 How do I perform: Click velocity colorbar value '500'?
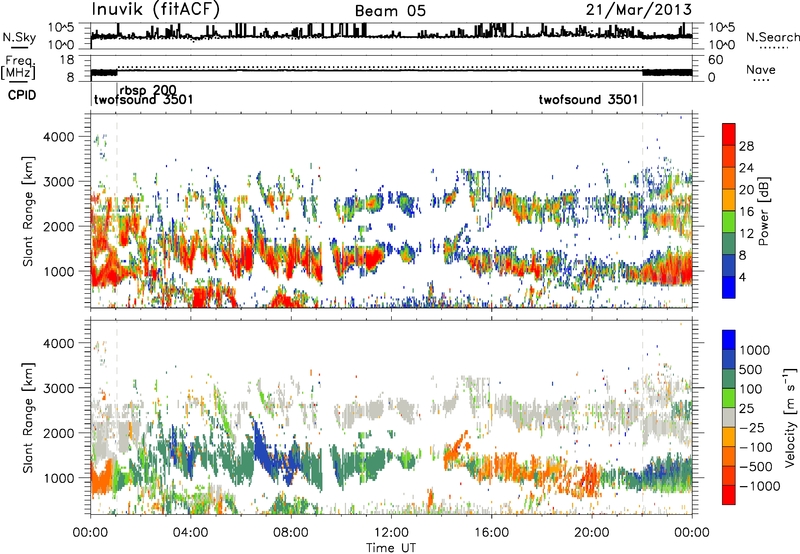coord(751,369)
